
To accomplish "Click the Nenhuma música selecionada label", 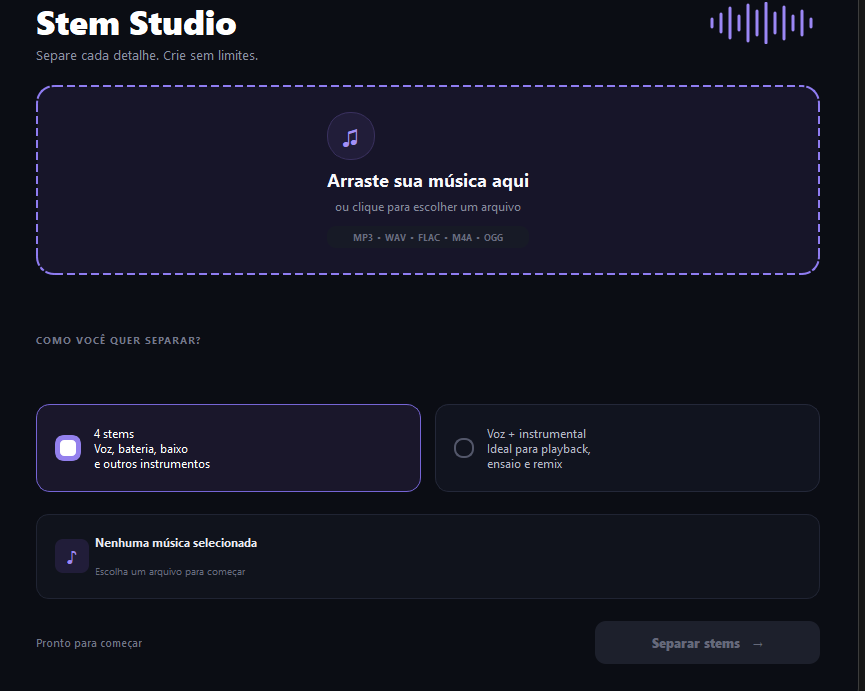I will pos(176,543).
